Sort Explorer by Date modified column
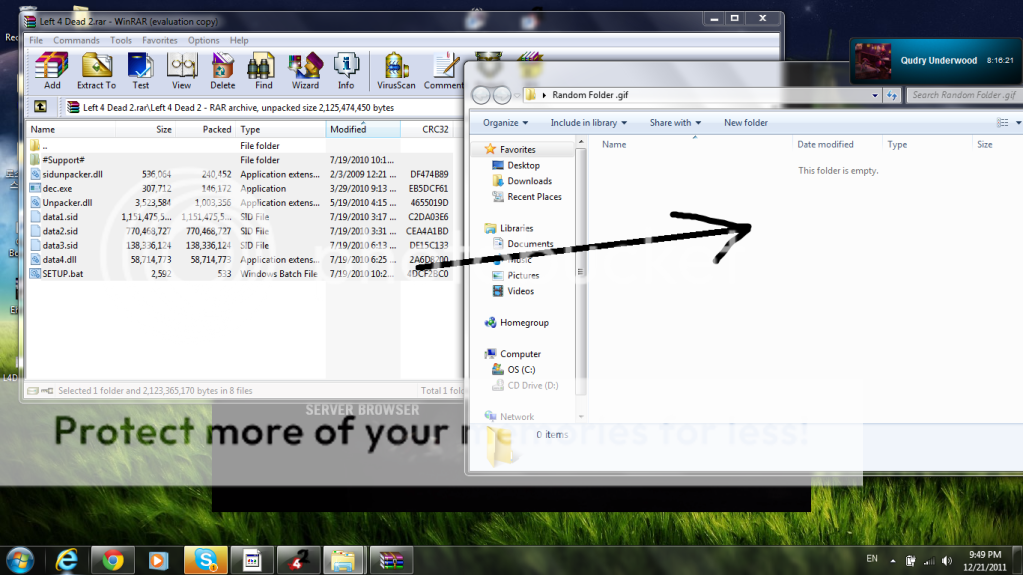This screenshot has width=1023, height=575. 837,145
